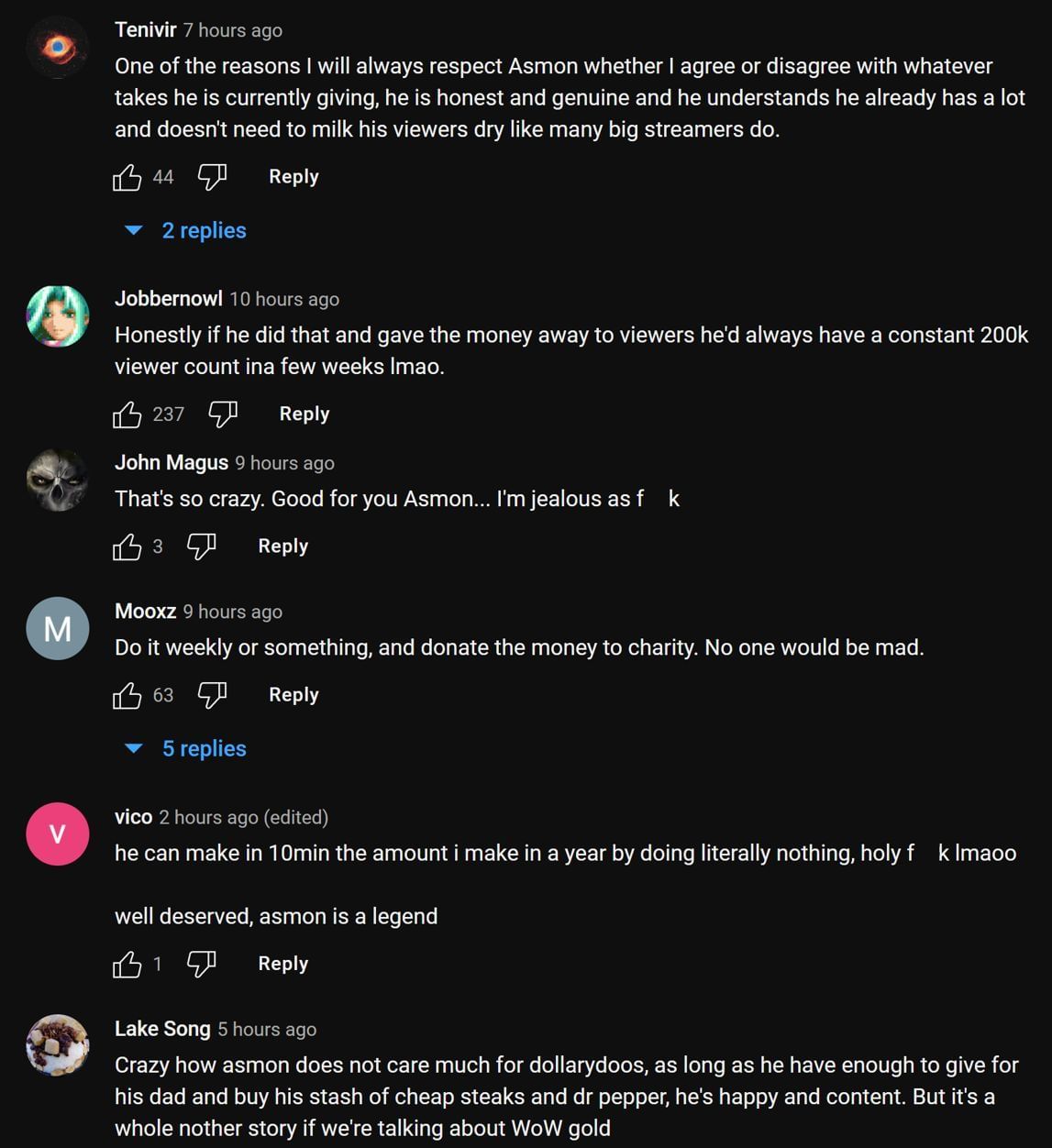Viewport: 1052px width, 1148px height.
Task: Dislike Jobbernowl's comment
Action: (x=223, y=414)
